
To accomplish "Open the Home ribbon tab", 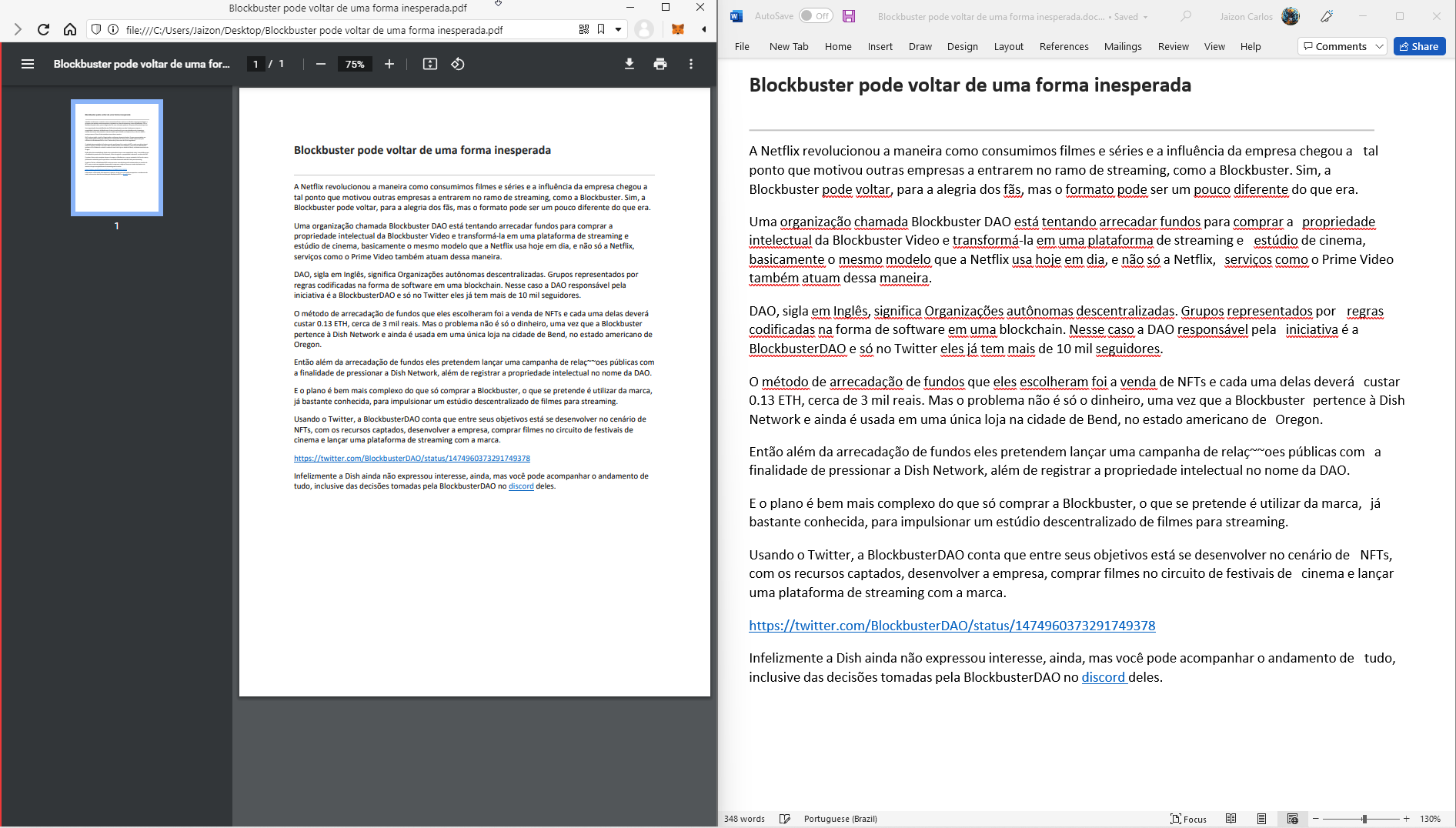I will 838,46.
